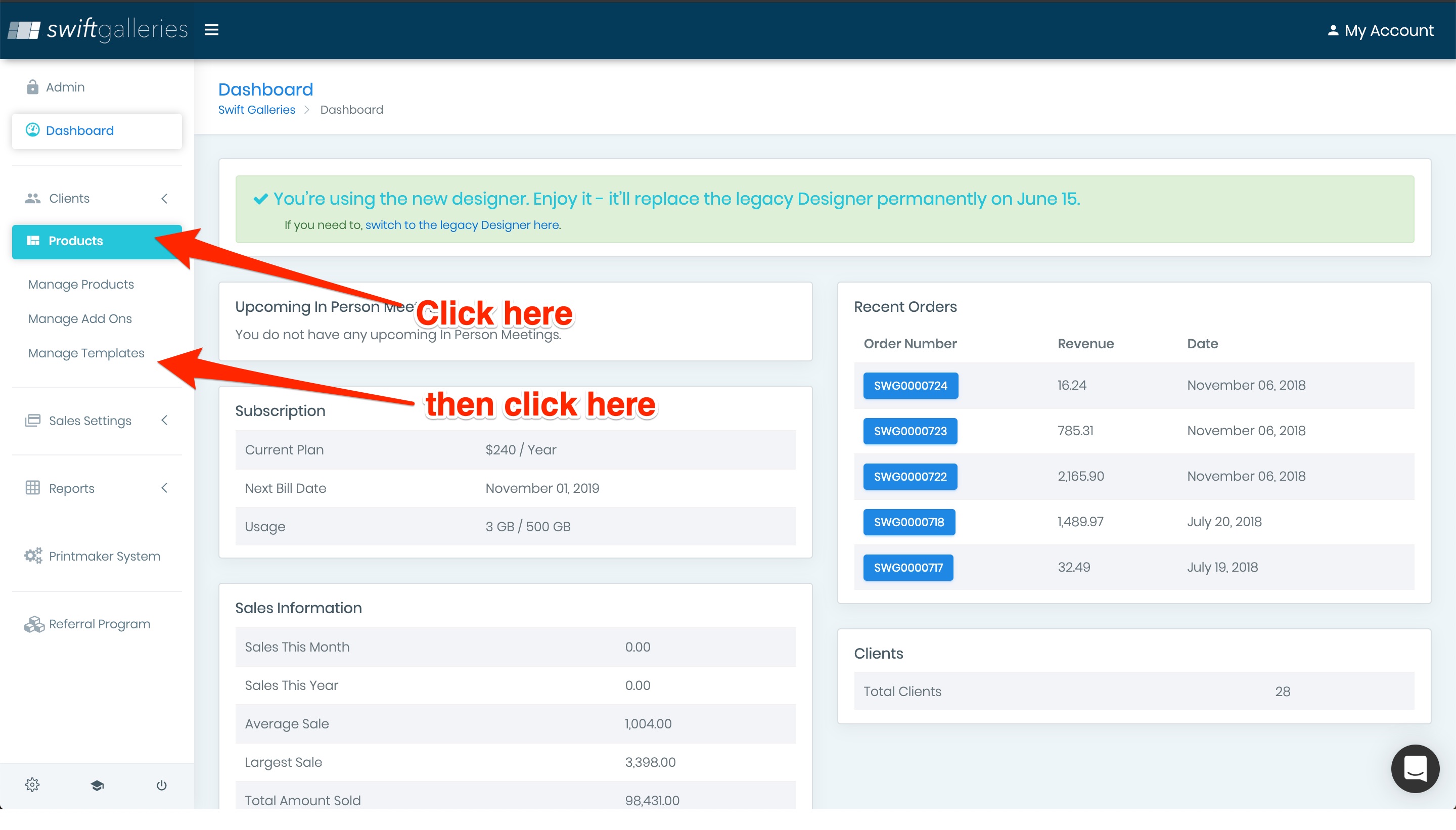Click the $240 / Year plan value

click(521, 450)
